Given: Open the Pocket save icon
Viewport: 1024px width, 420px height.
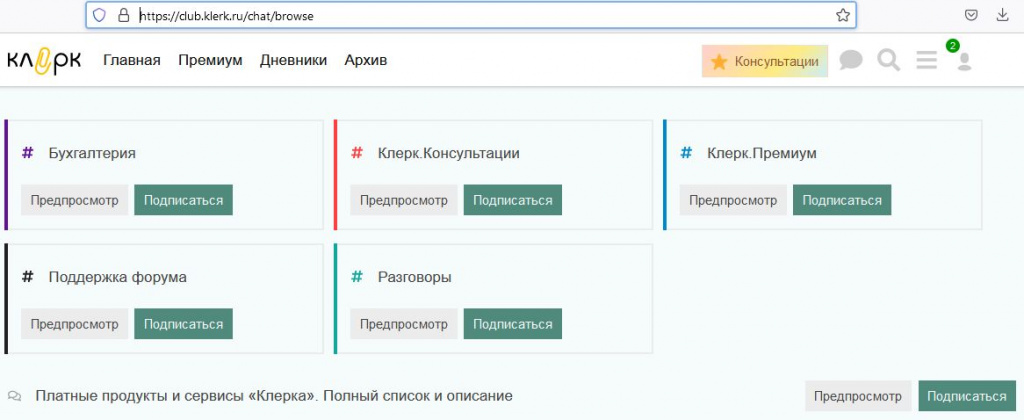Looking at the screenshot, I should (x=971, y=16).
